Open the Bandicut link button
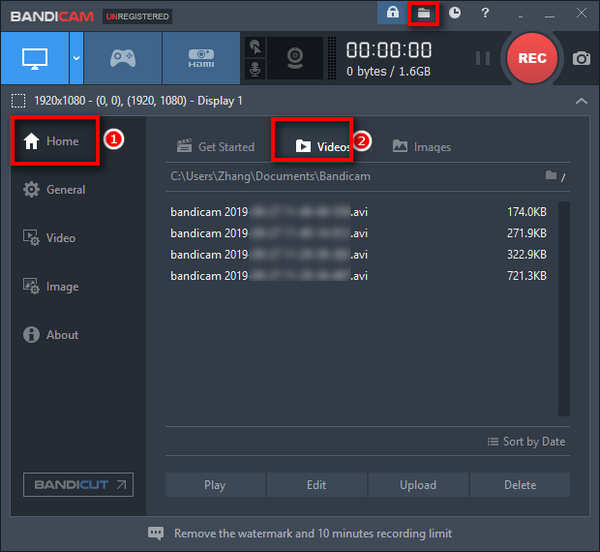600x552 pixels. click(78, 485)
